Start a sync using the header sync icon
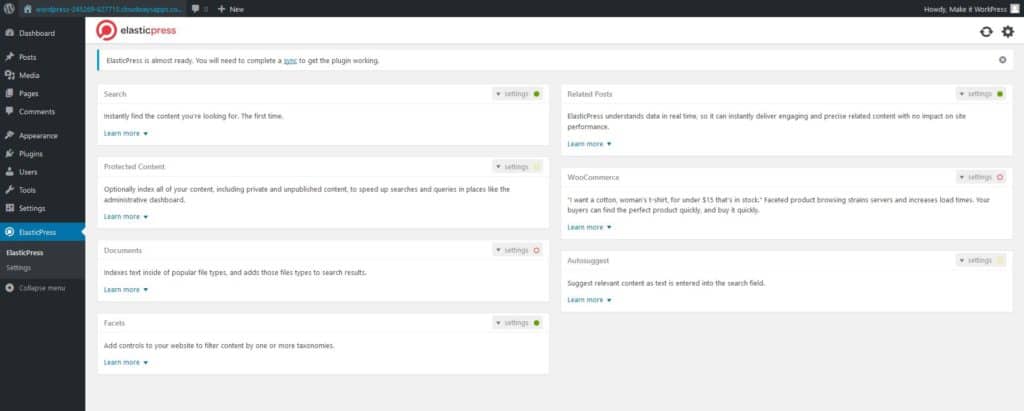Screen dimensions: 1024x411 [986, 32]
